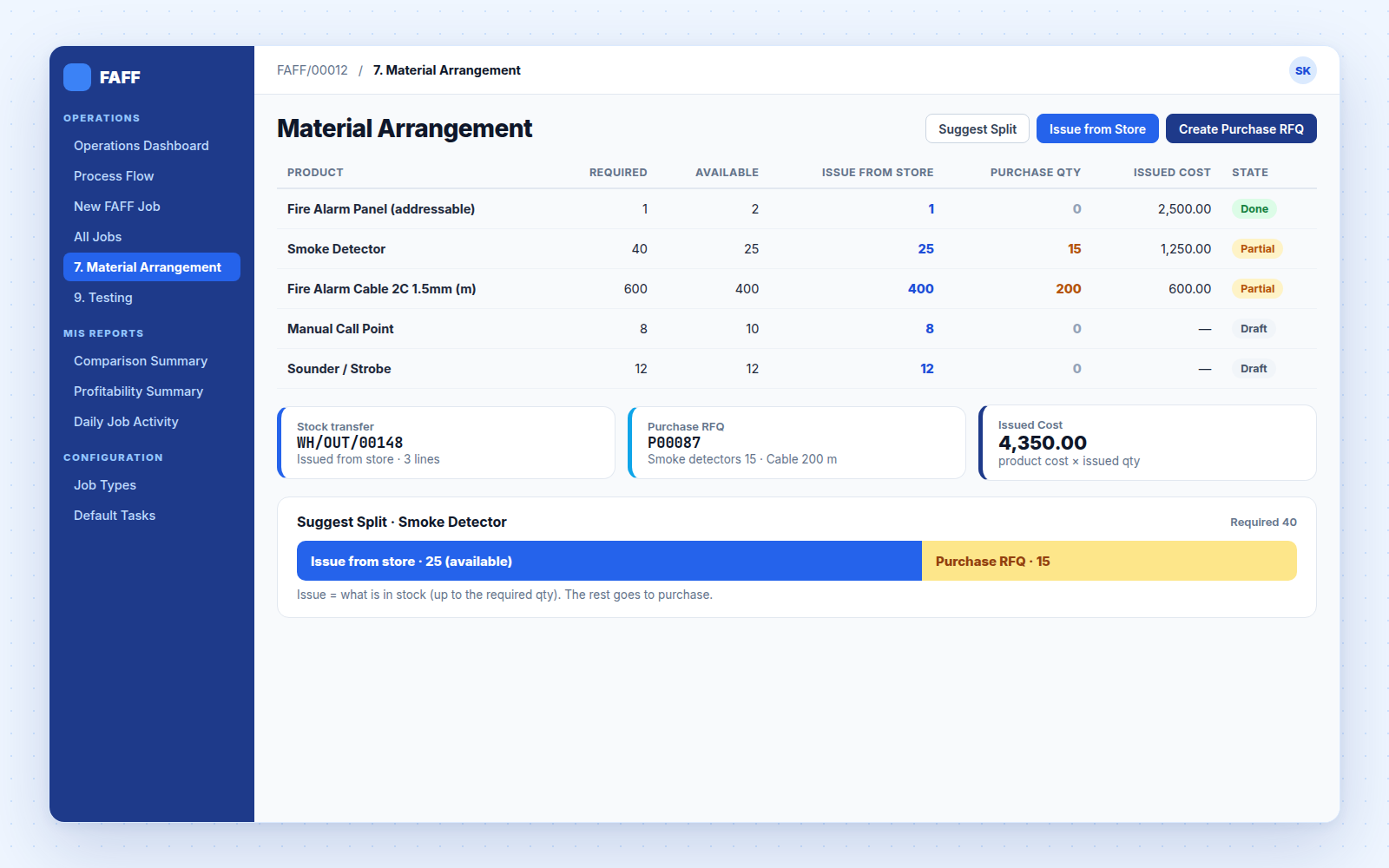Screen dimensions: 1389x868
Task: Click the Issued Cost 4,350.00 card
Action: (1148, 443)
